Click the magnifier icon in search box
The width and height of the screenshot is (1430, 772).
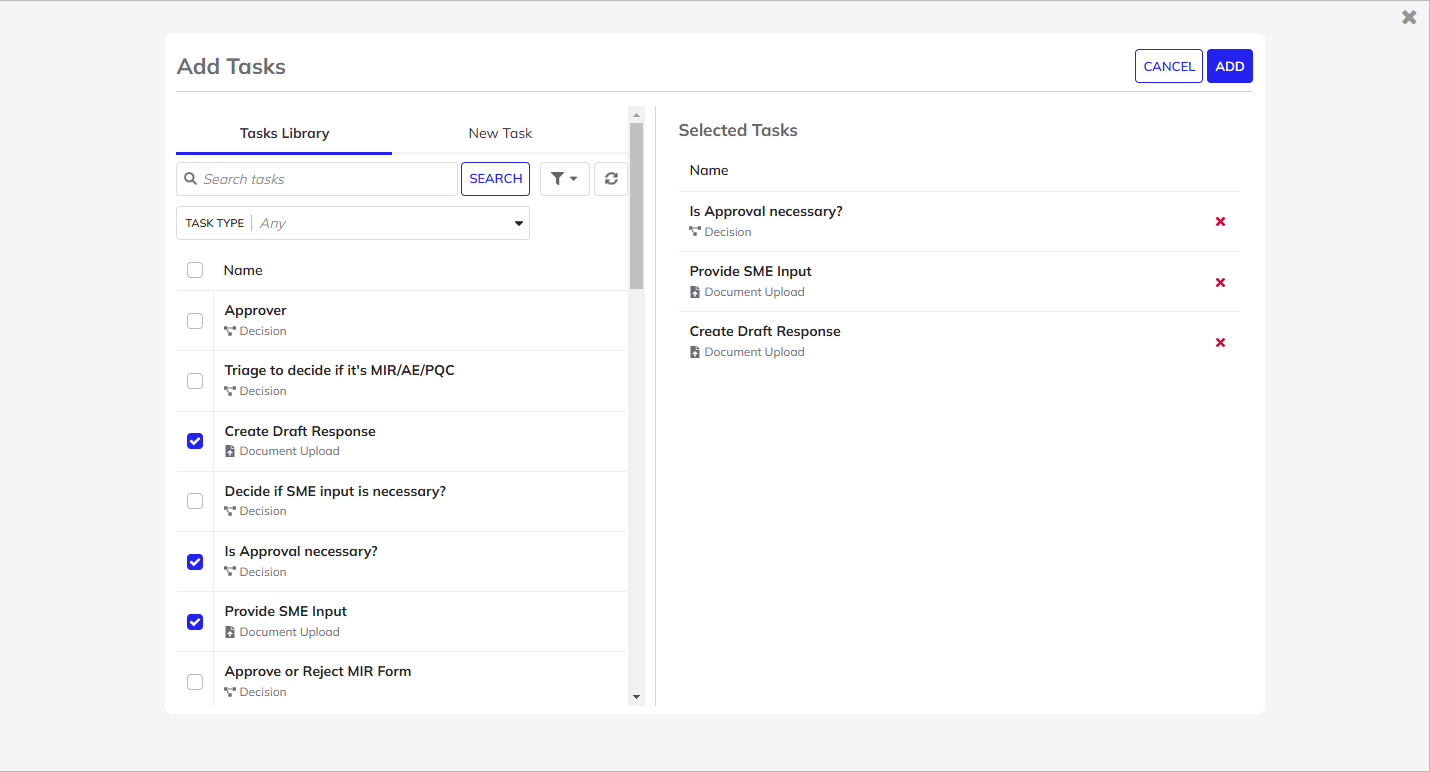tap(191, 179)
